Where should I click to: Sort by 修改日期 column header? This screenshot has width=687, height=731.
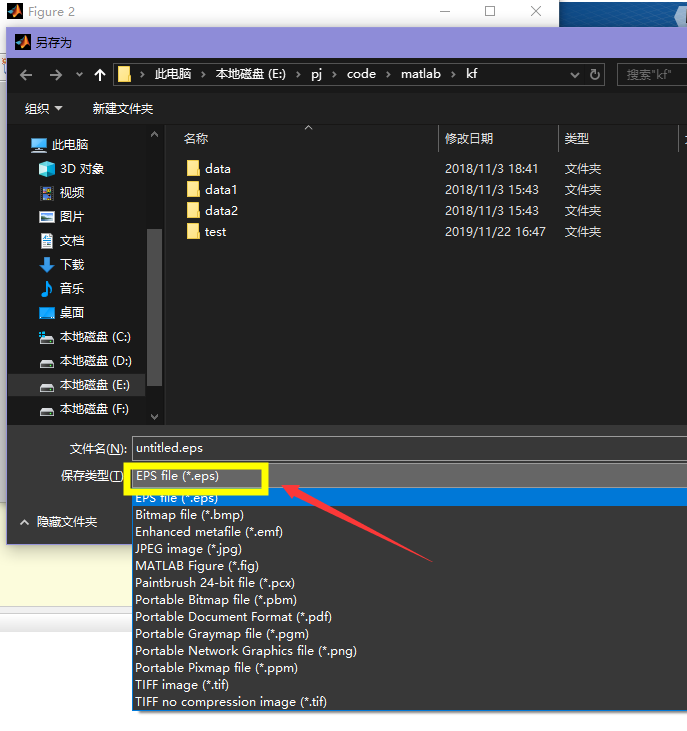(x=468, y=138)
